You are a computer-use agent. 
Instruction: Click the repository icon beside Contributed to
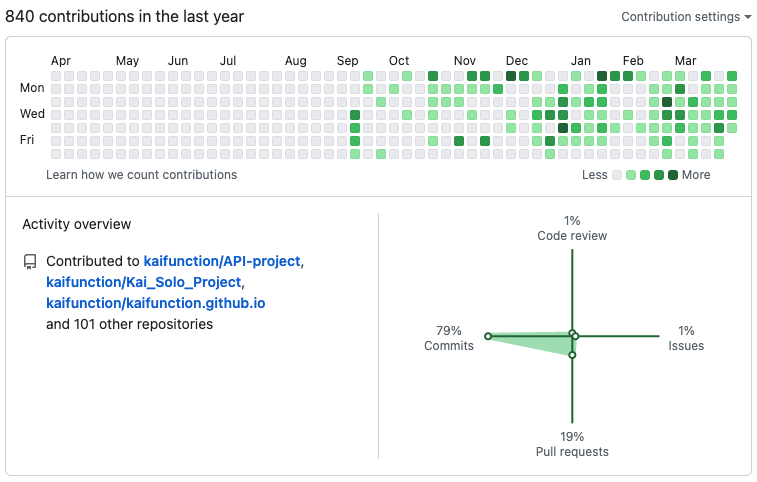[x=30, y=262]
